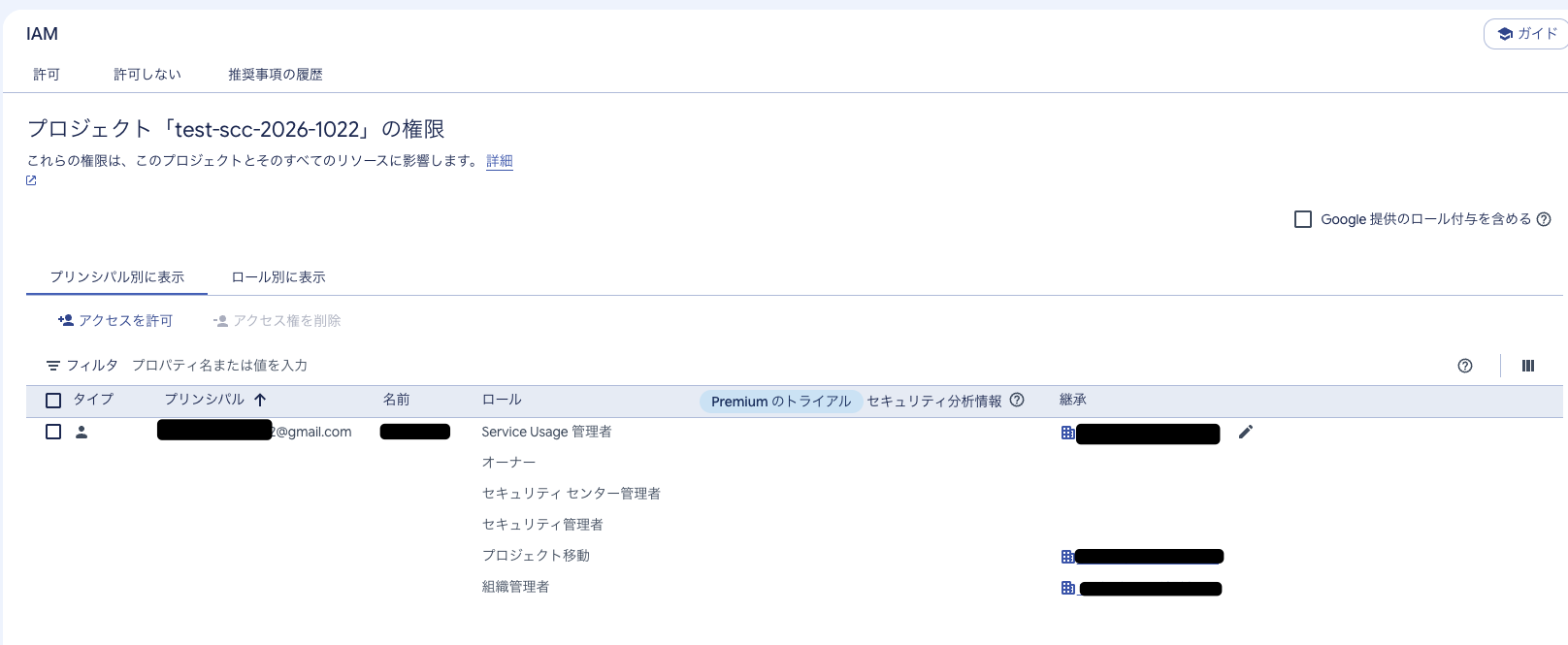Switch to the 許可 tab
Screen dimensions: 1568x645
(x=47, y=75)
